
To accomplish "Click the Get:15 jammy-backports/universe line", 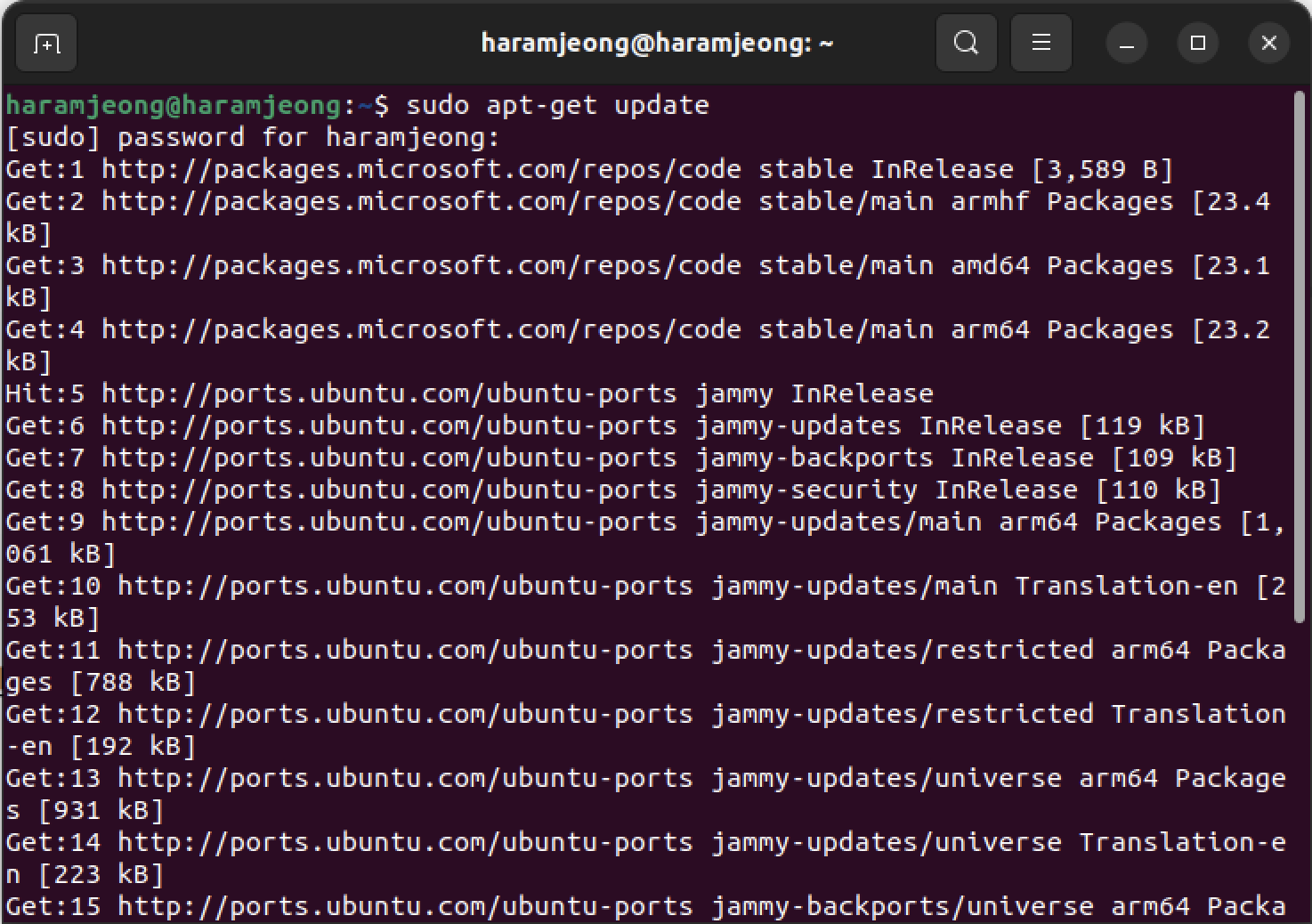I will pos(645,906).
